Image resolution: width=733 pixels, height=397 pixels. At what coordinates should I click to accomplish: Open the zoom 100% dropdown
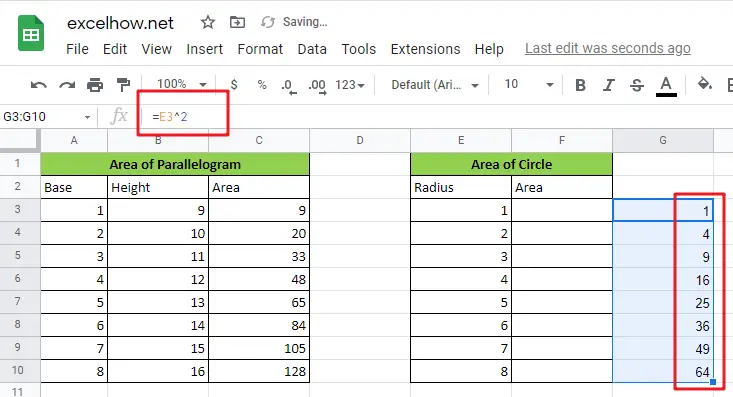tap(182, 84)
